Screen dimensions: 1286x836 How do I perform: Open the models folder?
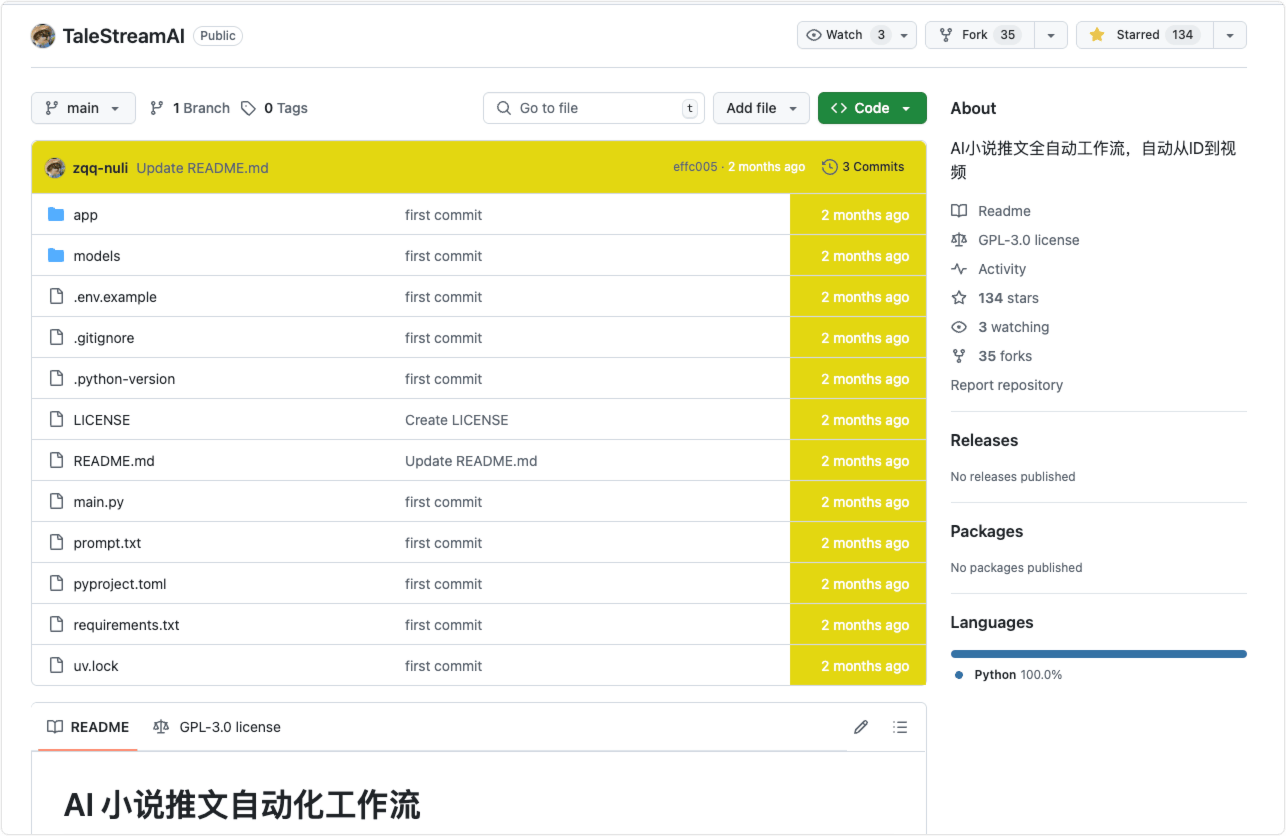[96, 256]
